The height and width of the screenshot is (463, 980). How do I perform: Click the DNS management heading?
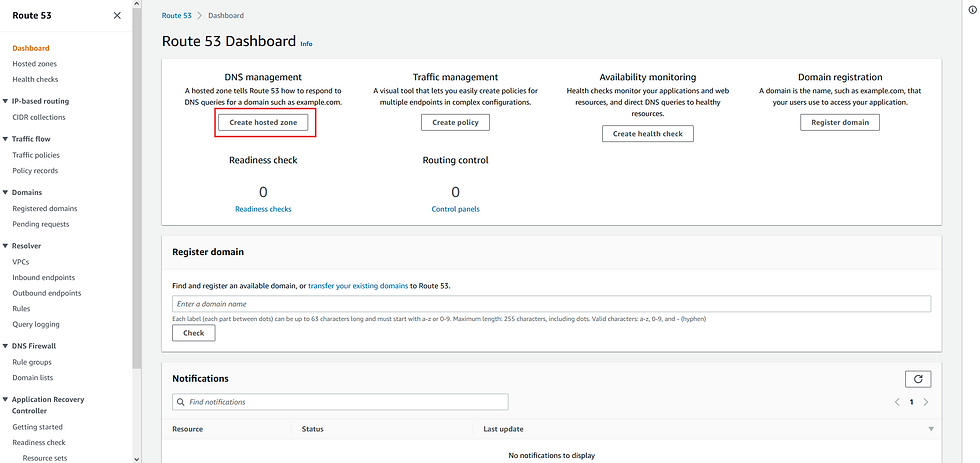point(263,77)
